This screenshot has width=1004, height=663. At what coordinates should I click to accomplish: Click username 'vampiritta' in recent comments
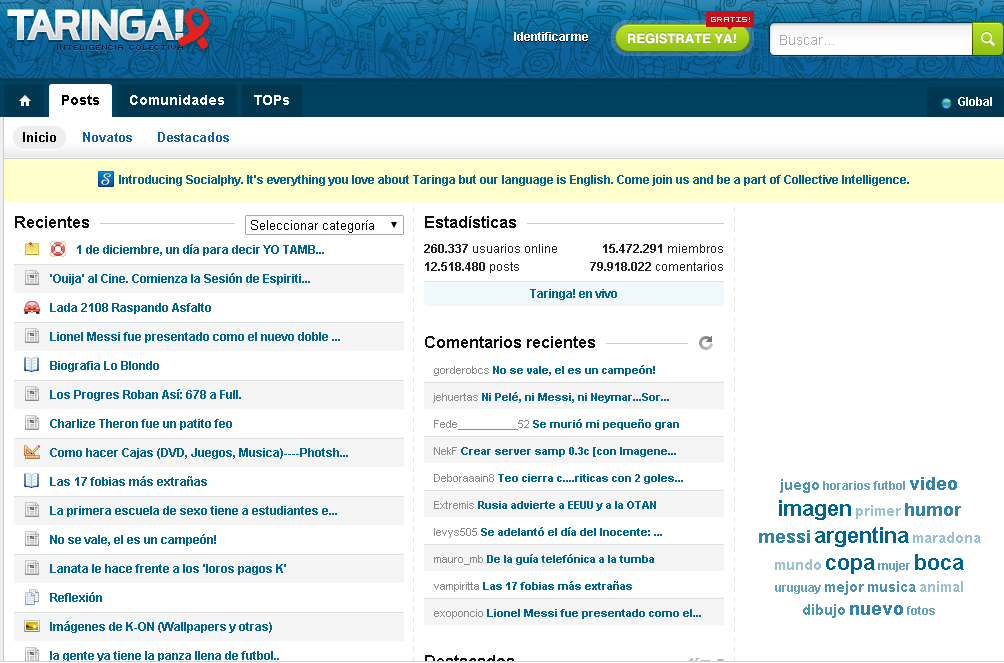(x=457, y=586)
